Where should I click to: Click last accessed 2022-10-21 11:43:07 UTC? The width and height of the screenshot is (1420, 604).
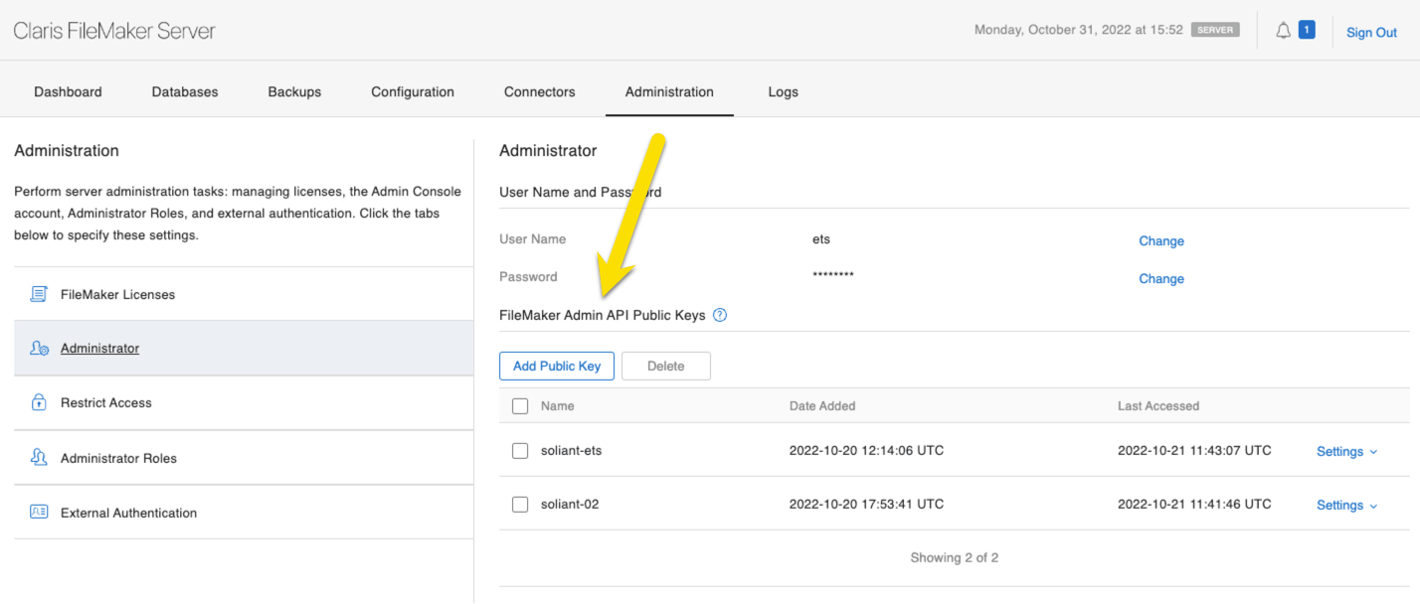click(1194, 451)
